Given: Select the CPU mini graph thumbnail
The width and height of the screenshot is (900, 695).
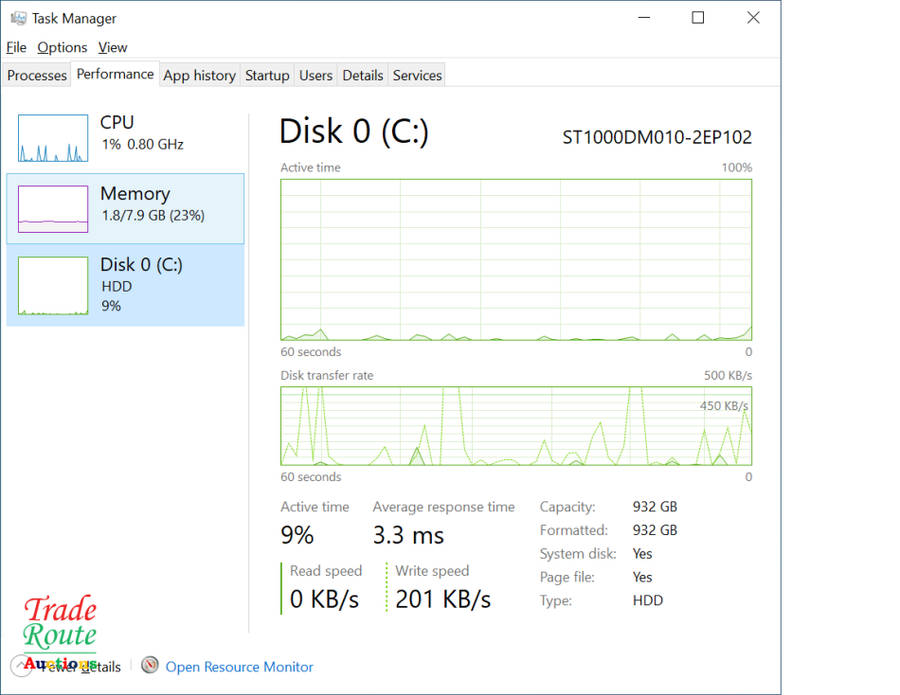Looking at the screenshot, I should point(53,138).
